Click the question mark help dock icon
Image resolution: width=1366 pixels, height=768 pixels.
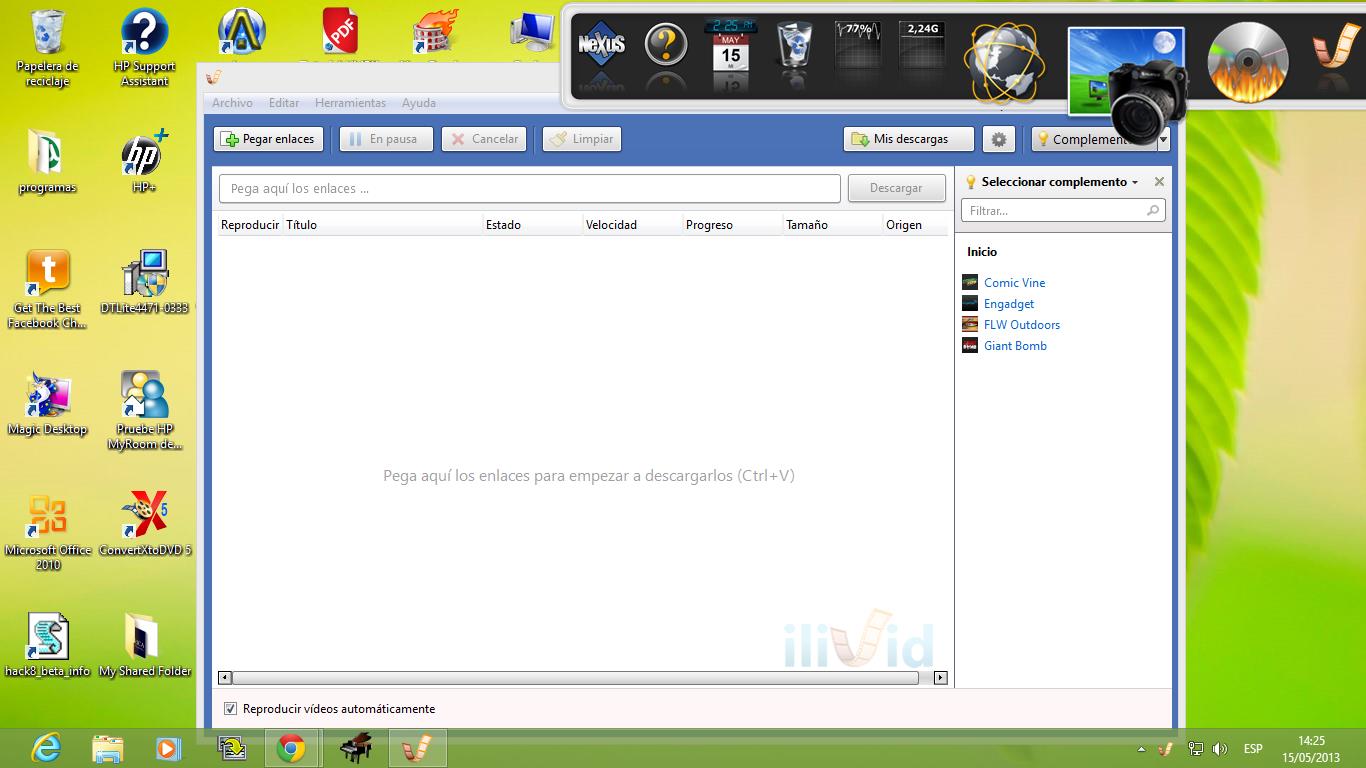(x=666, y=44)
